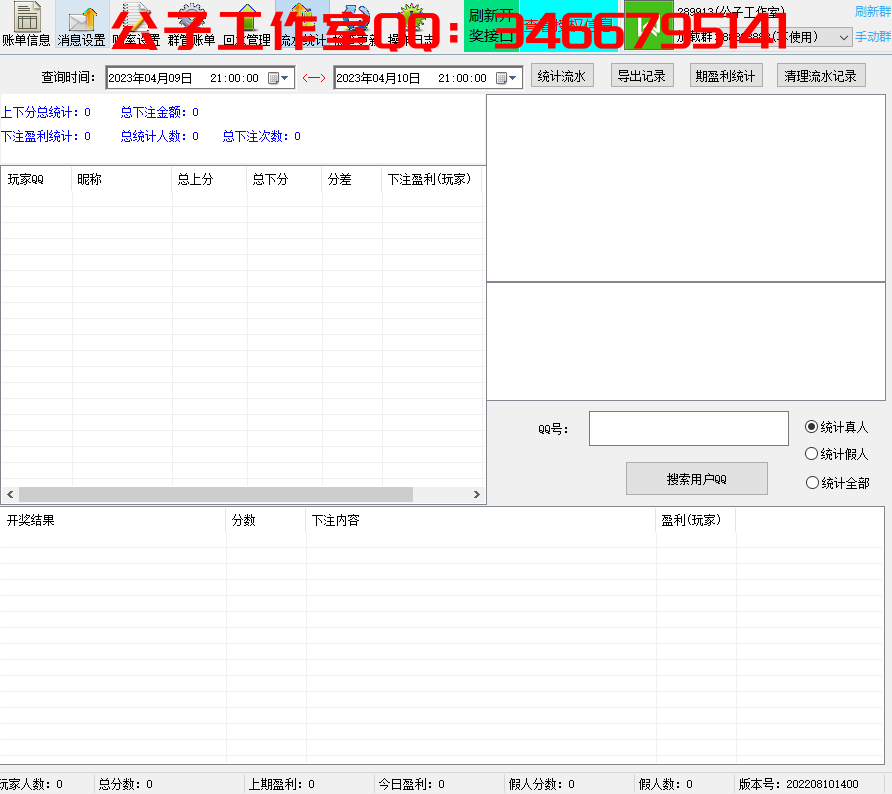Viewport: 892px width, 794px height.
Task: Click the player table scrollbar right arrow
Action: [477, 494]
